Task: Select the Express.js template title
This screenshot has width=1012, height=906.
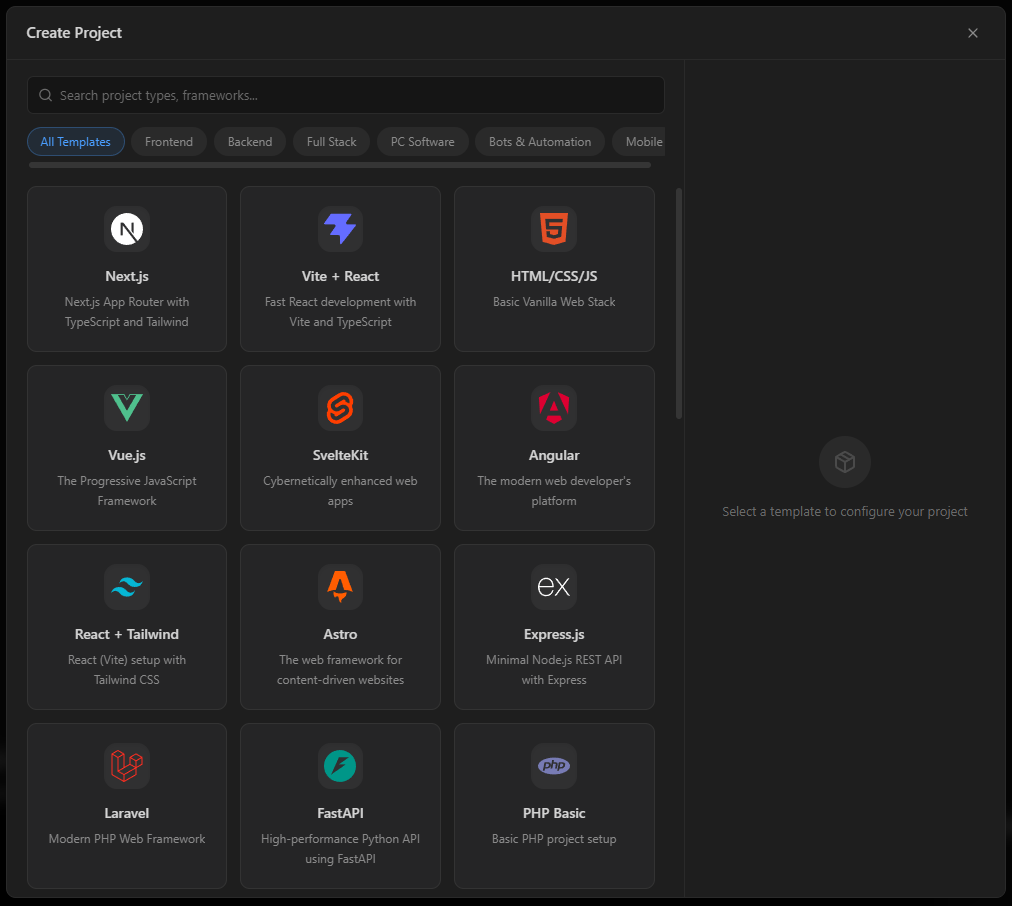Action: [554, 634]
